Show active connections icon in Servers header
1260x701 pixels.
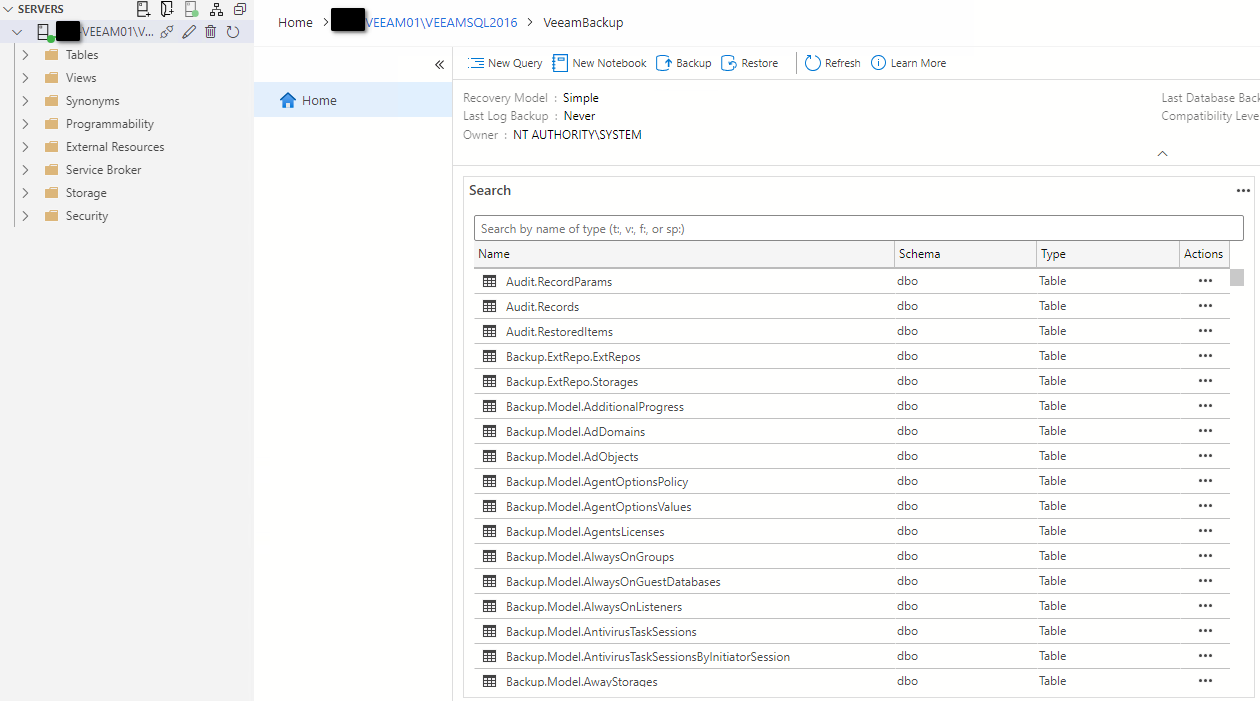click(x=191, y=9)
